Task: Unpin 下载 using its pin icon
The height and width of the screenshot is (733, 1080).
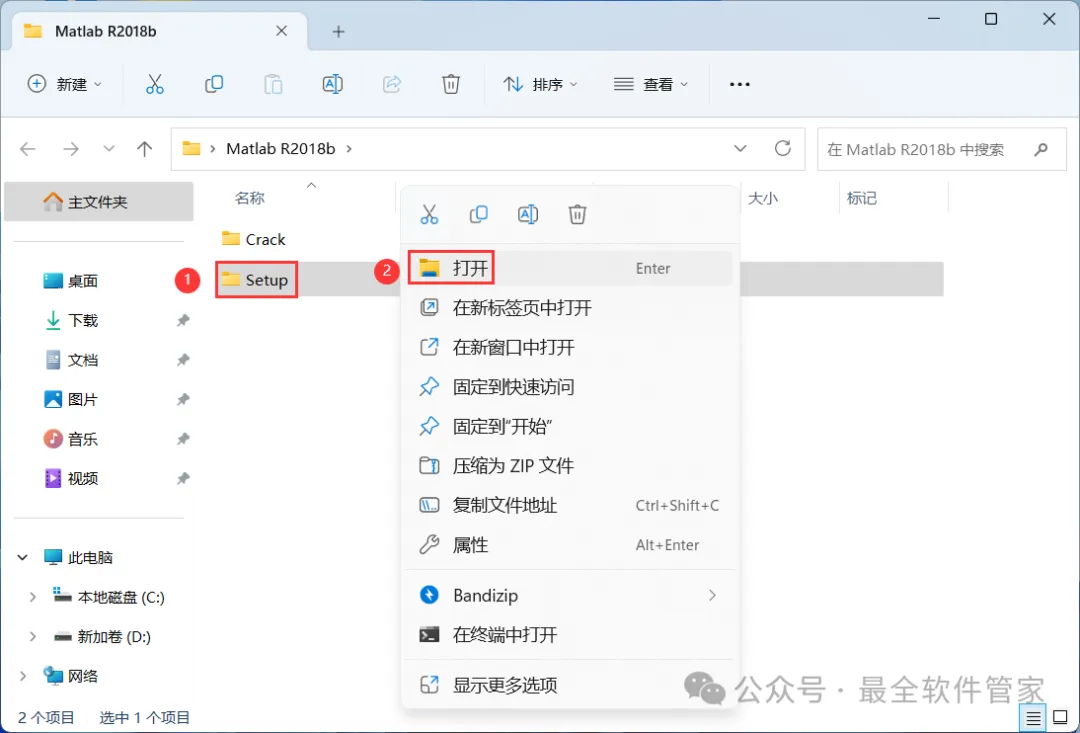Action: click(183, 320)
